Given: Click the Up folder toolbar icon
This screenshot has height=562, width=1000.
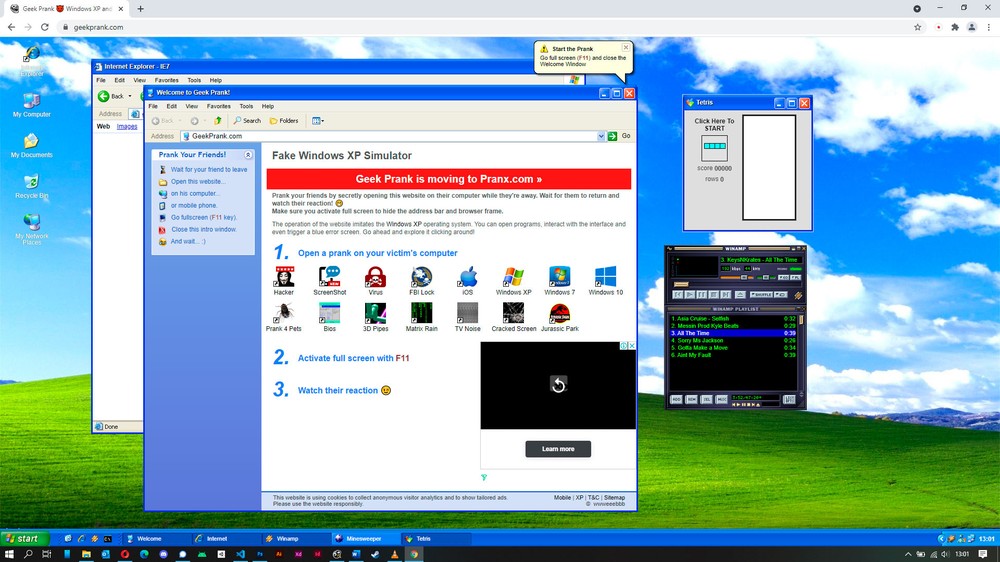Looking at the screenshot, I should (217, 121).
